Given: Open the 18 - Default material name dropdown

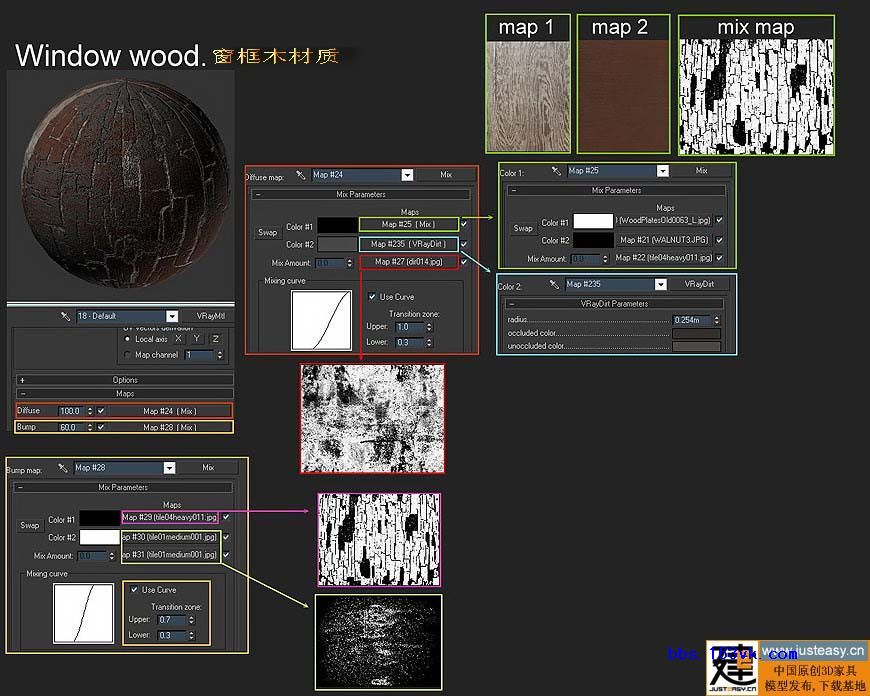Looking at the screenshot, I should [172, 316].
